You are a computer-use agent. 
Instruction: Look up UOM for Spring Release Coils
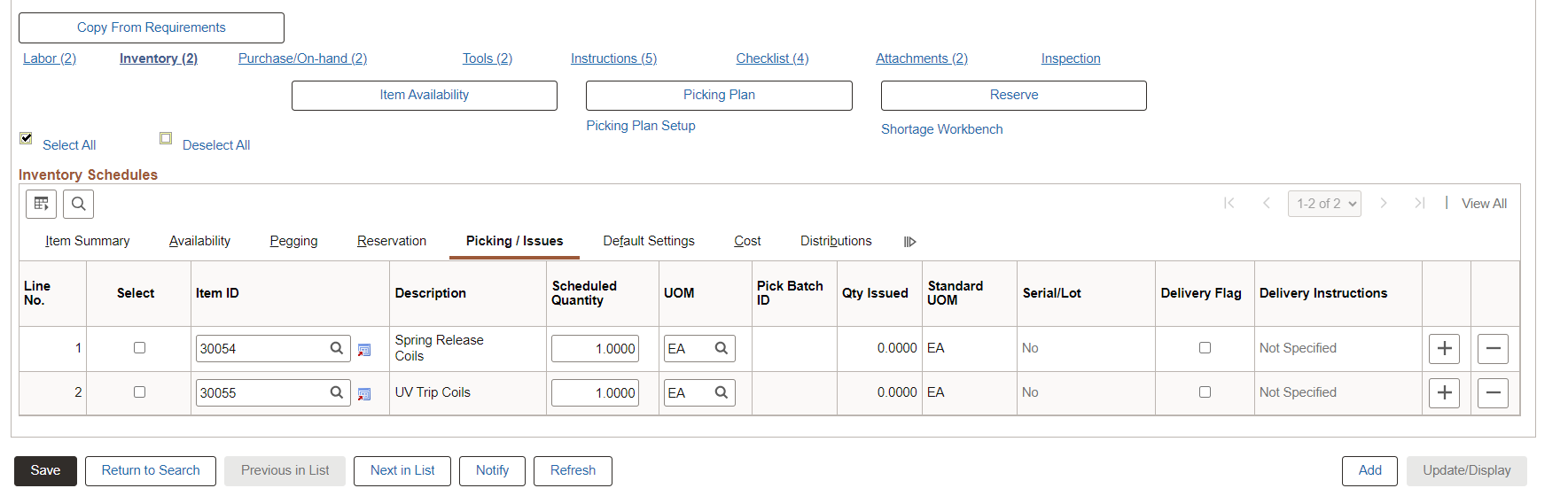coord(722,348)
